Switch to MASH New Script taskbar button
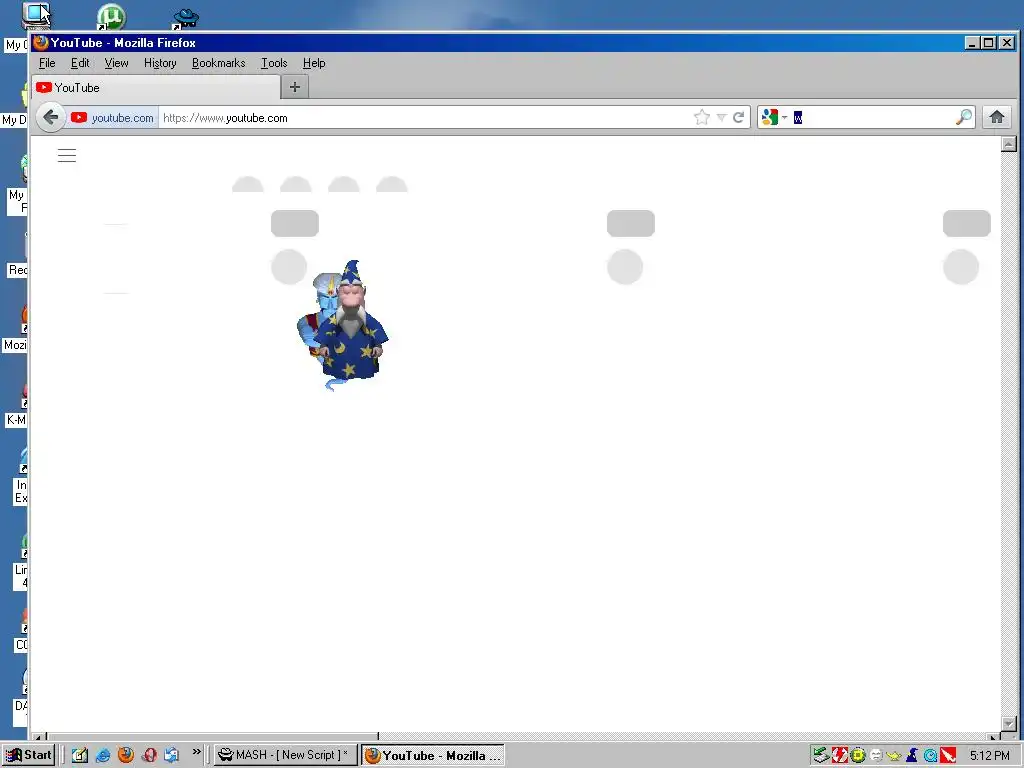 [x=286, y=755]
